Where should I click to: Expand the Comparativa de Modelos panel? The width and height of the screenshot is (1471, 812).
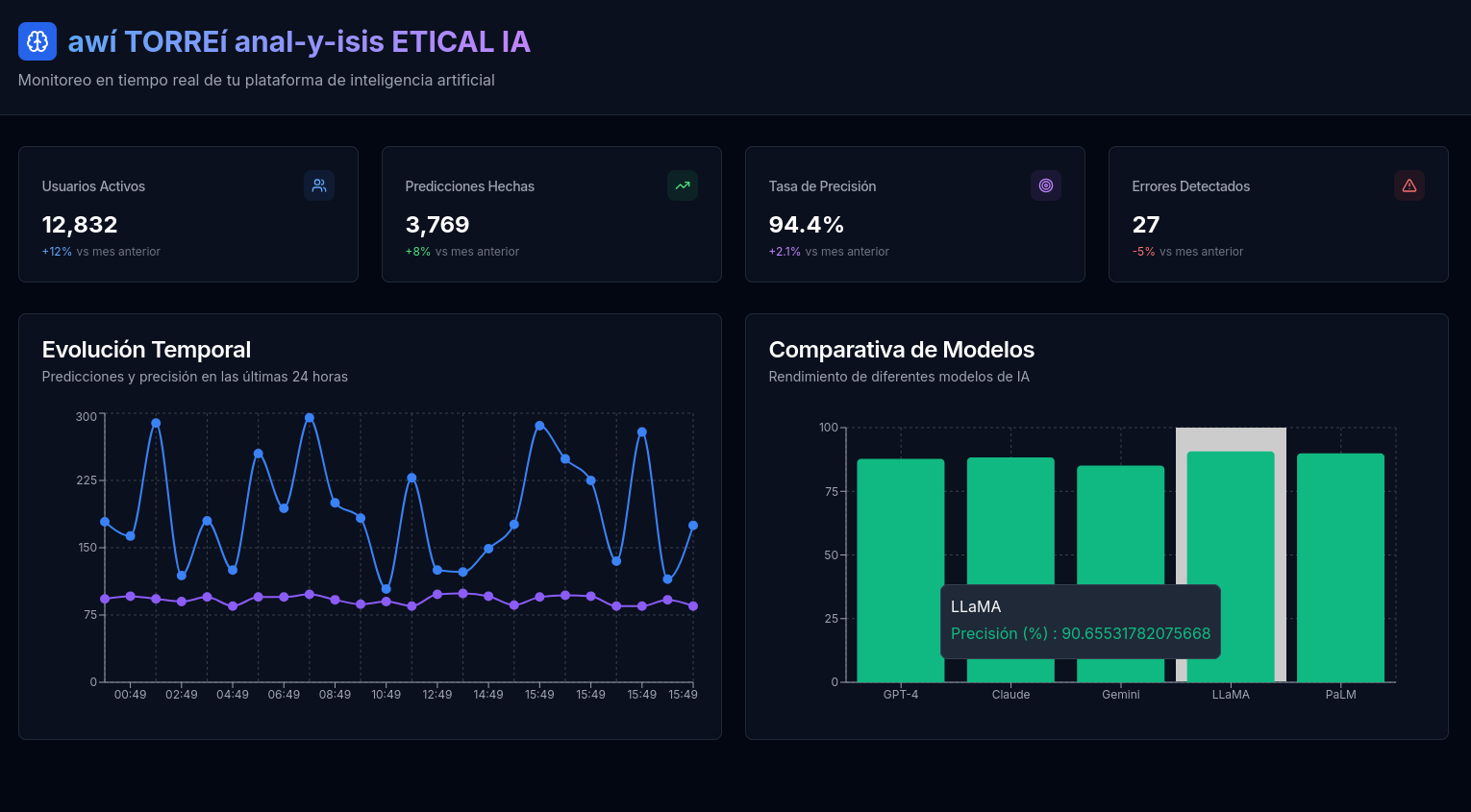point(902,350)
